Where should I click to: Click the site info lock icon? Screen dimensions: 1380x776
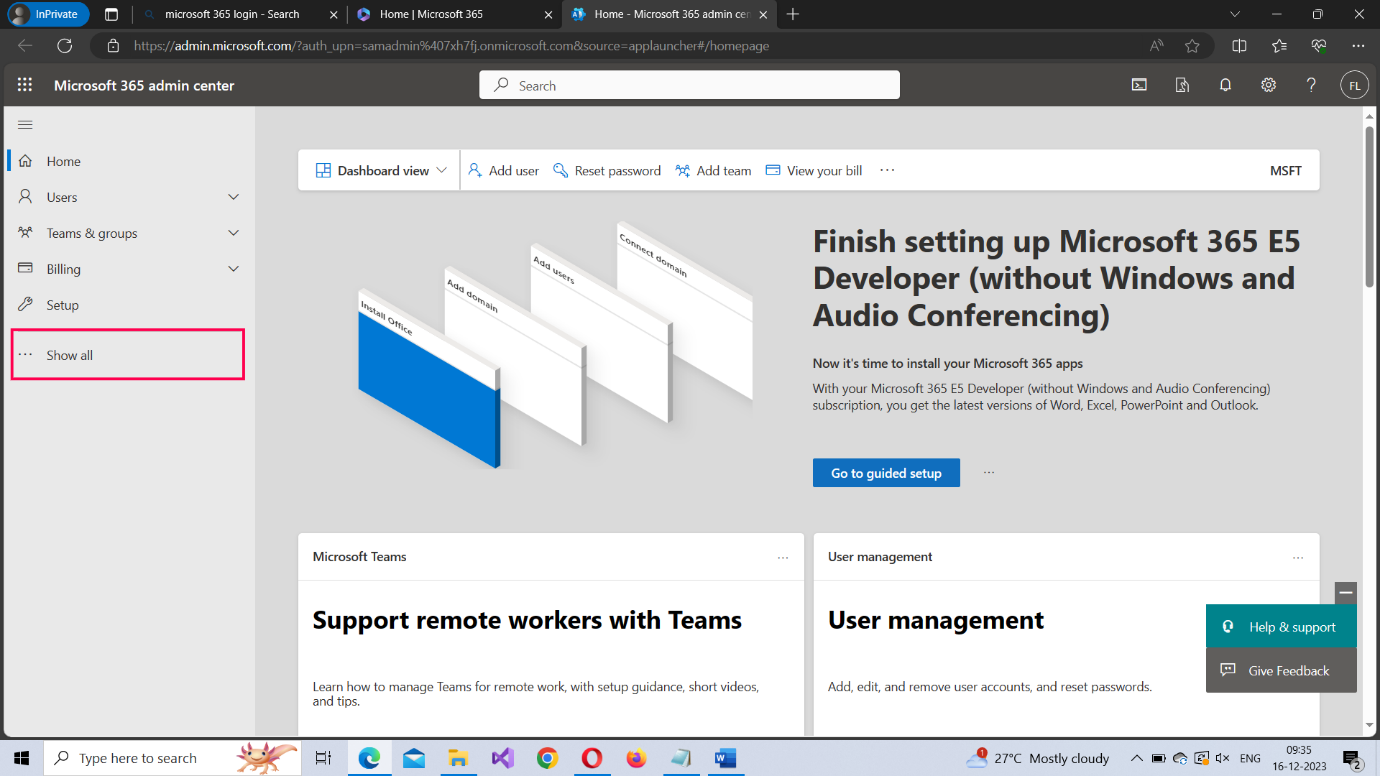(113, 45)
